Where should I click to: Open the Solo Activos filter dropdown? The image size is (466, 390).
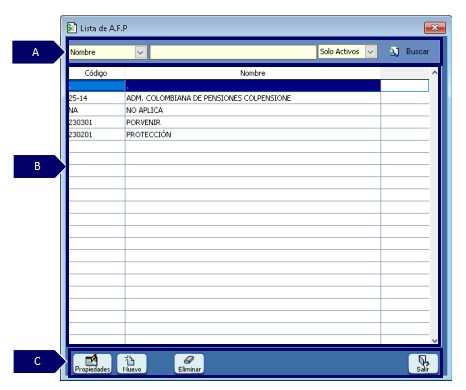tap(370, 52)
